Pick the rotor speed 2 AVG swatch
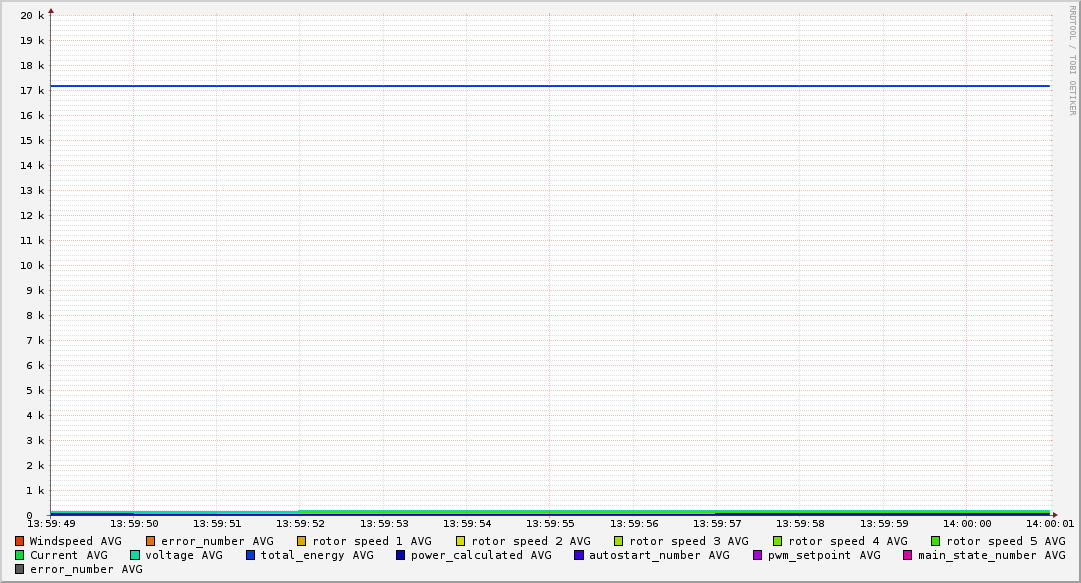 click(x=461, y=541)
